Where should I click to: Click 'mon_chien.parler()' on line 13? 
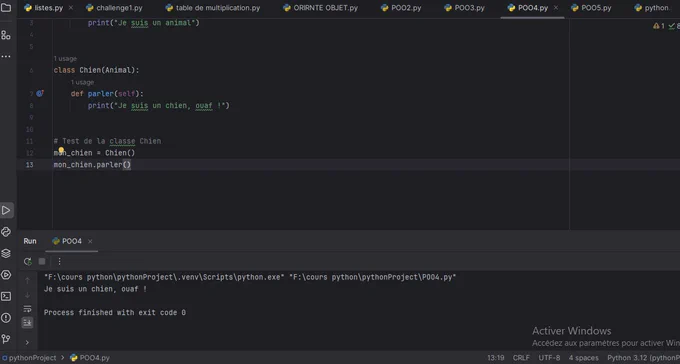tap(92, 165)
